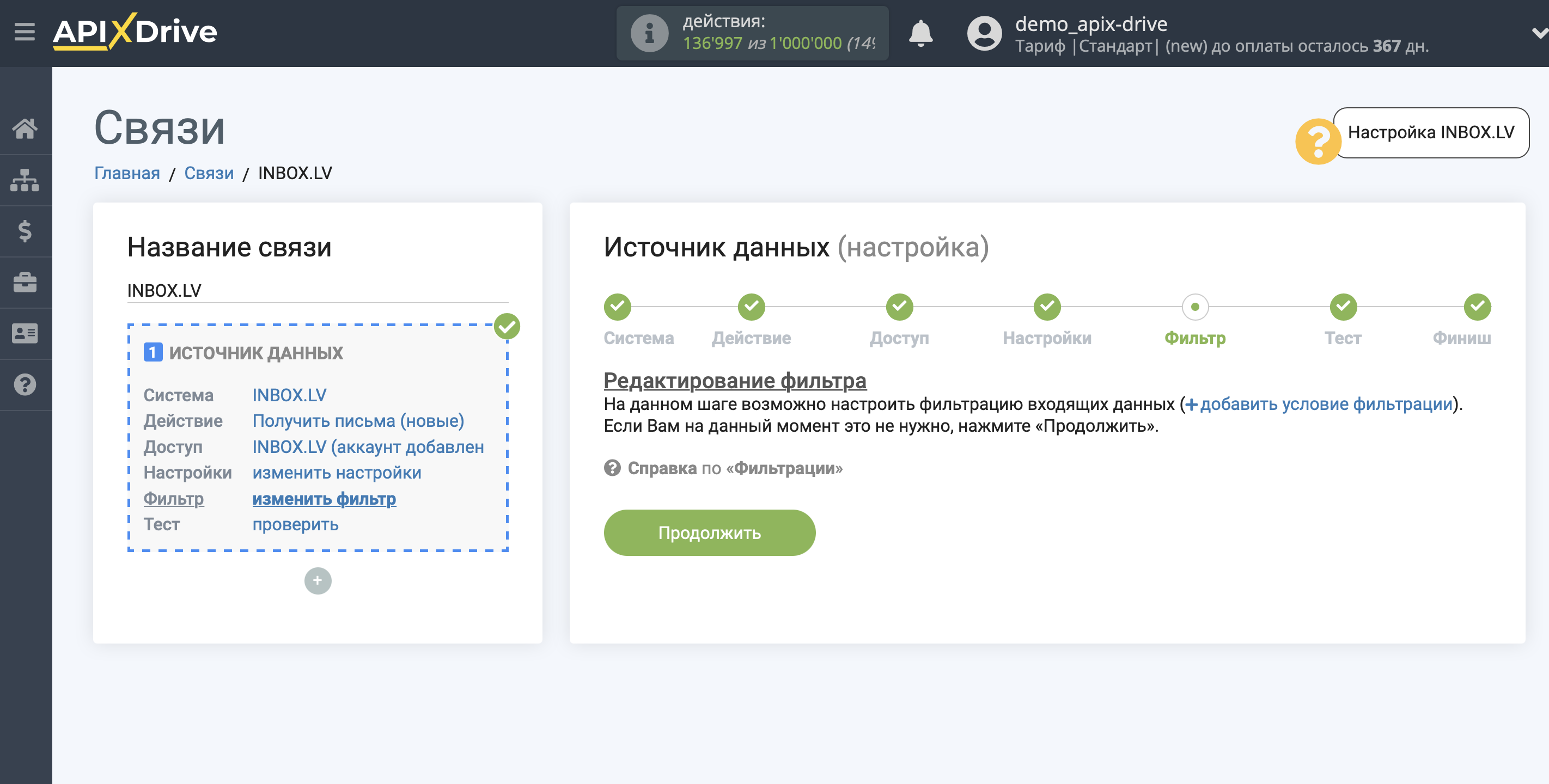Click изменить фильтр link
Viewport: 1549px width, 784px height.
[324, 498]
